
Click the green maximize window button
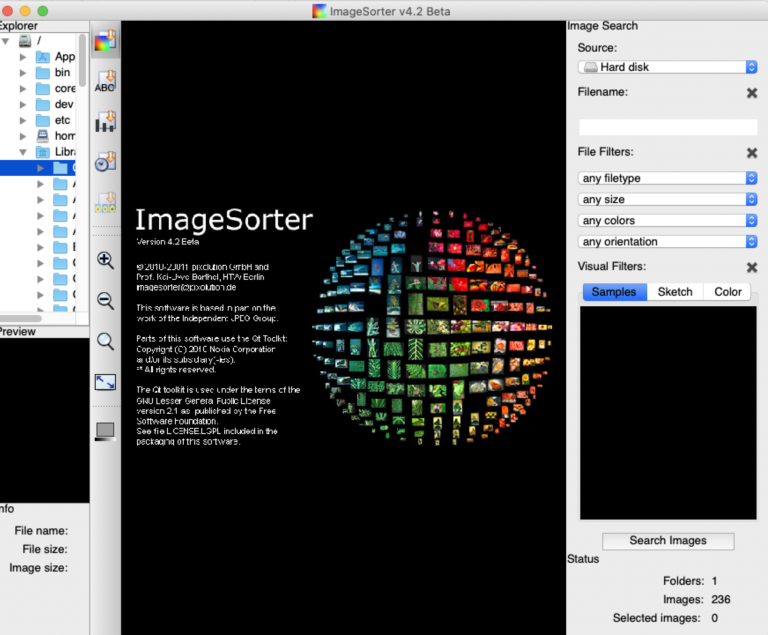tap(43, 11)
